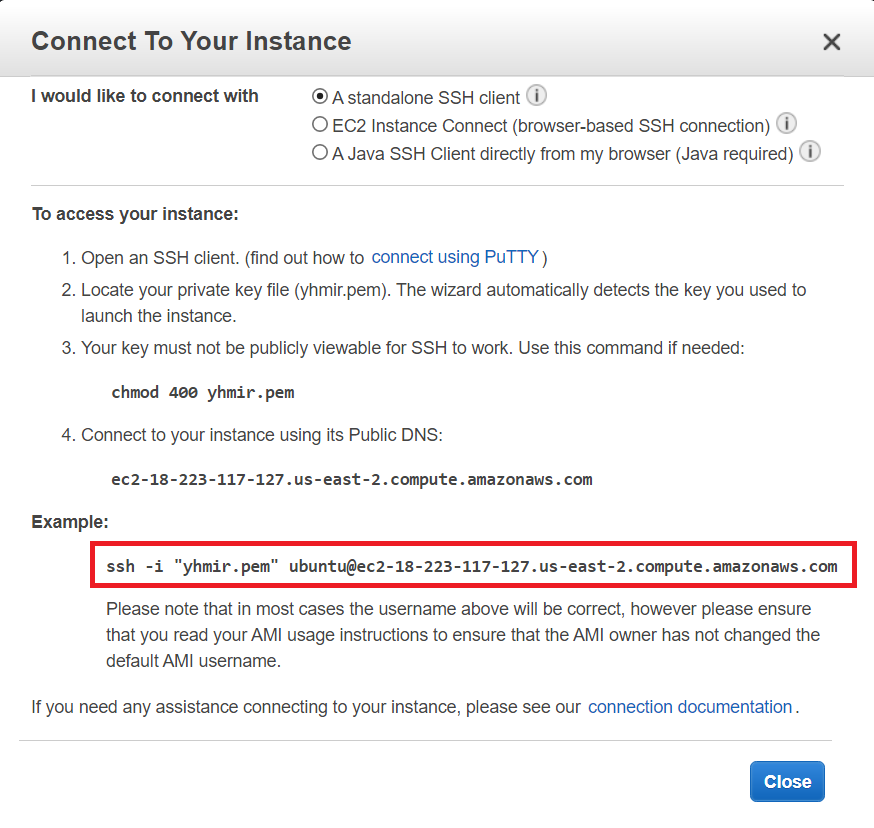Show info icon for EC2 Instance Connect

coord(786,124)
